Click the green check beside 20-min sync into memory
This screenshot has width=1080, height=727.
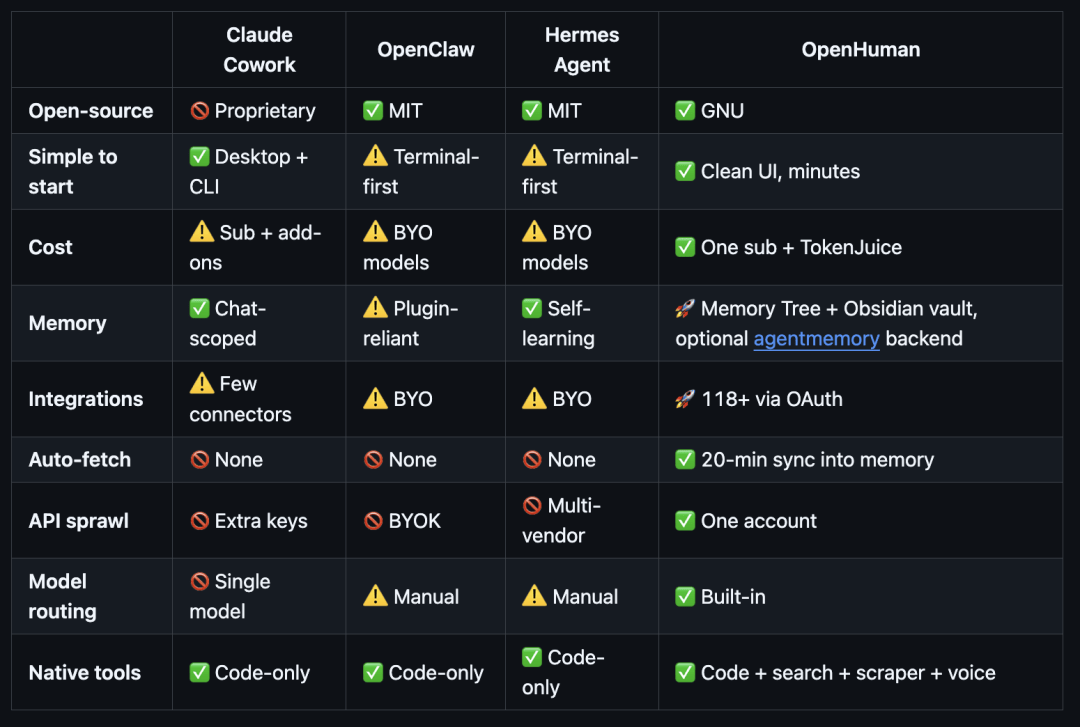(x=685, y=459)
